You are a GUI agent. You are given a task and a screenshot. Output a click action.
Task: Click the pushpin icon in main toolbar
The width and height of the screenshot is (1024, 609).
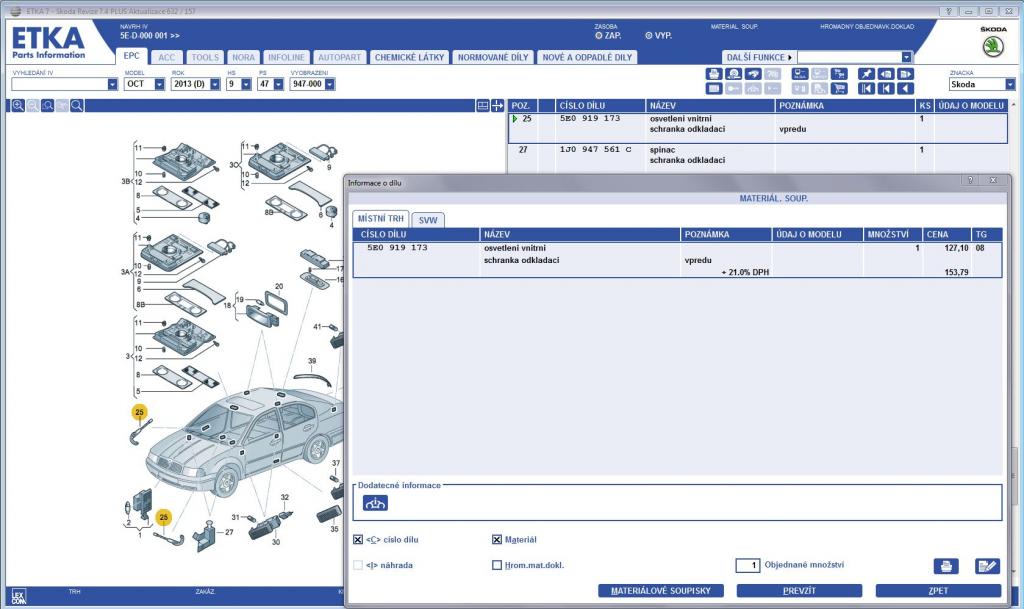(866, 74)
